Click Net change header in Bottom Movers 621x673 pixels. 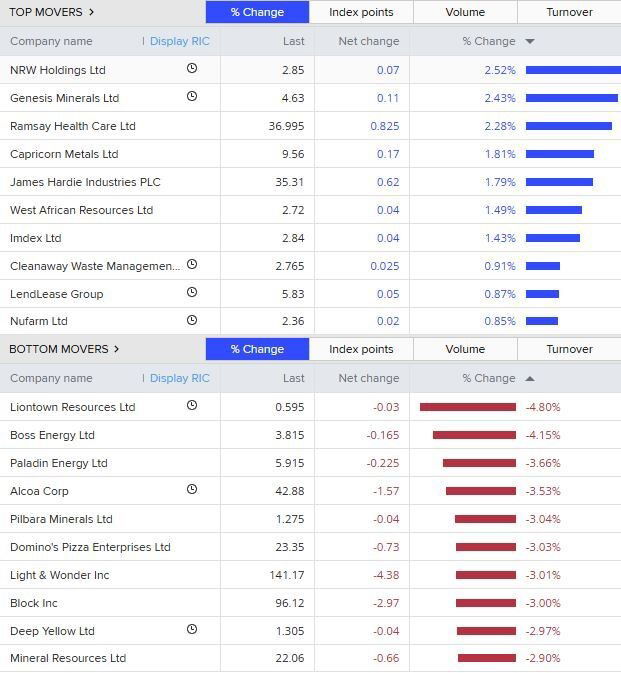click(x=369, y=378)
